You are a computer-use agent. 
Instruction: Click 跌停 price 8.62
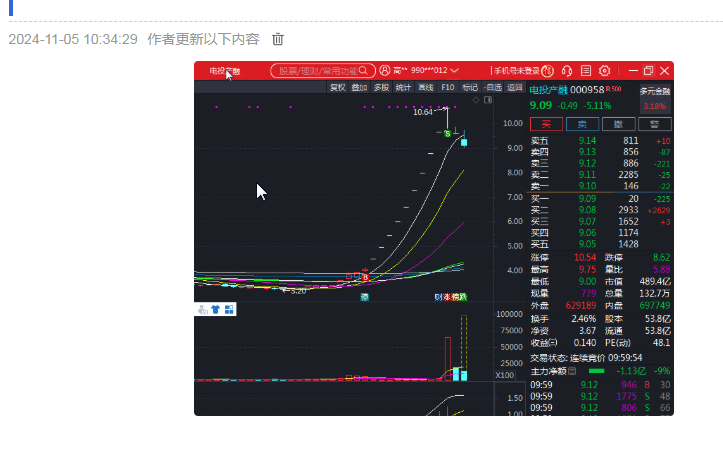pos(662,257)
